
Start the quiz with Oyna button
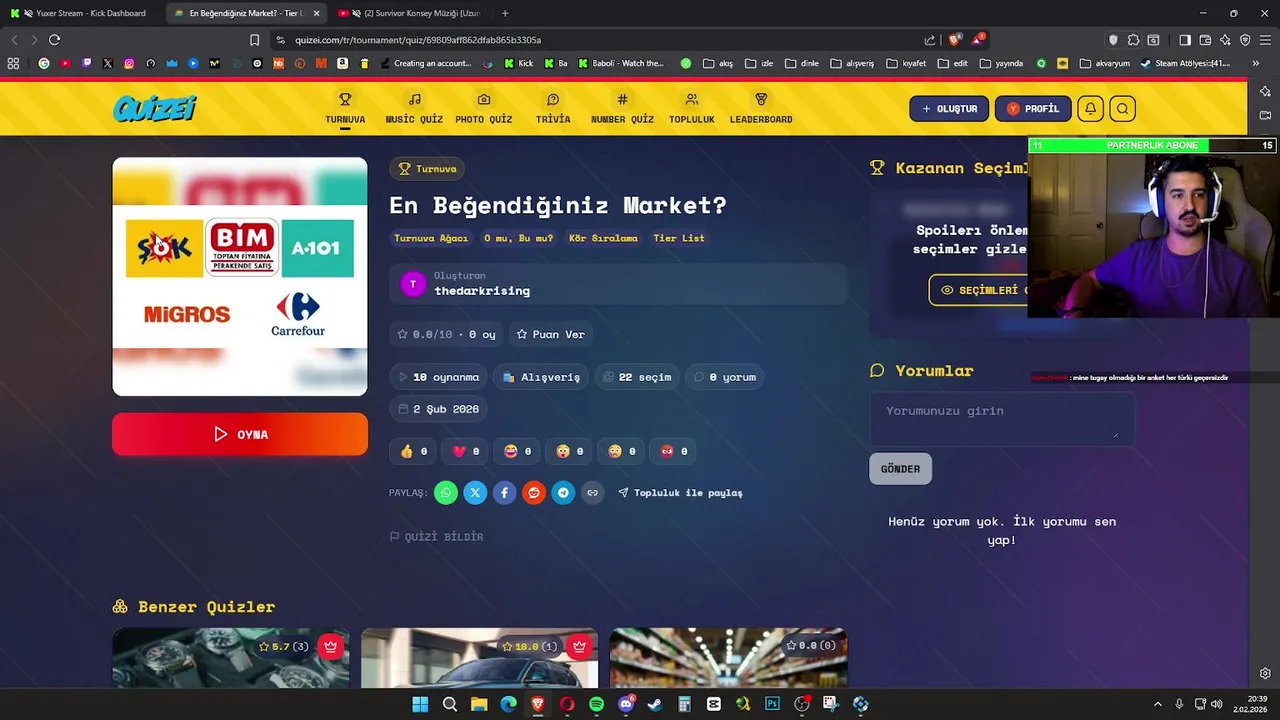pos(240,435)
